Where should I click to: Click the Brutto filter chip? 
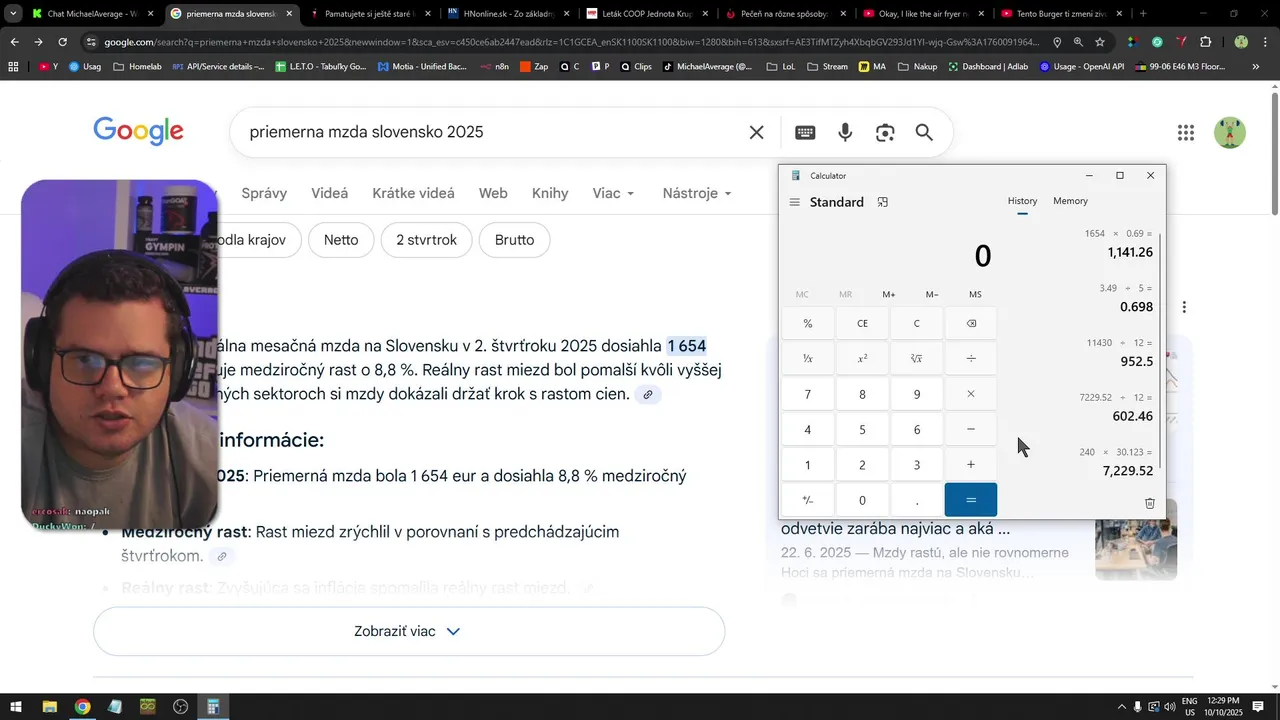tap(514, 240)
